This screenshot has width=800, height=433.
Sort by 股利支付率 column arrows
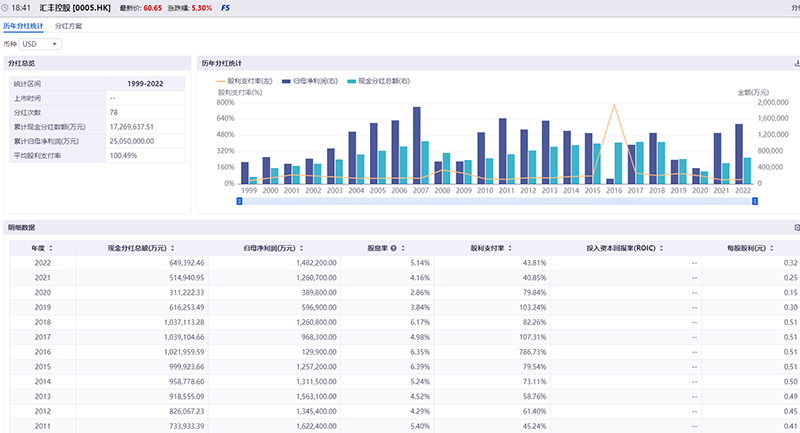[x=512, y=247]
